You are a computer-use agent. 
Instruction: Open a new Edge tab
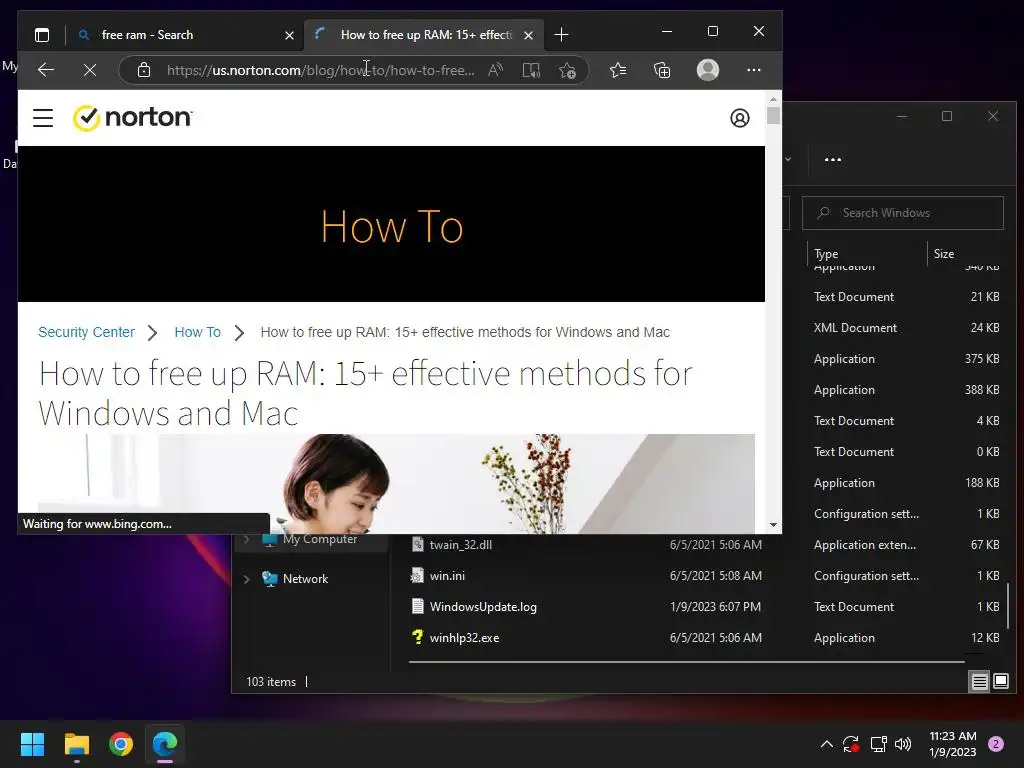[x=561, y=35]
